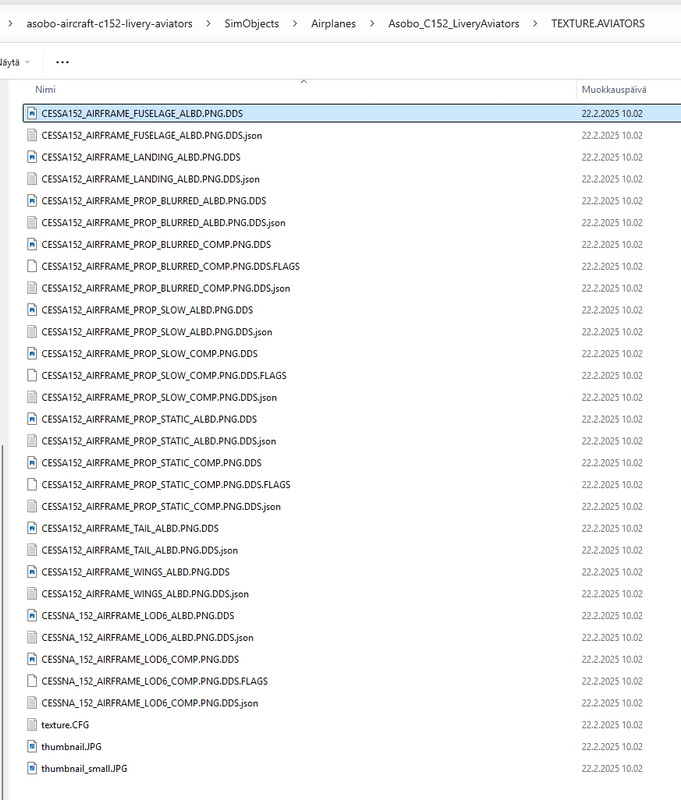681x800 pixels.
Task: Click icon of CESSA152_AIRFRAME_LANDING_ALBD.PNG.DDS.json file
Action: coord(32,179)
